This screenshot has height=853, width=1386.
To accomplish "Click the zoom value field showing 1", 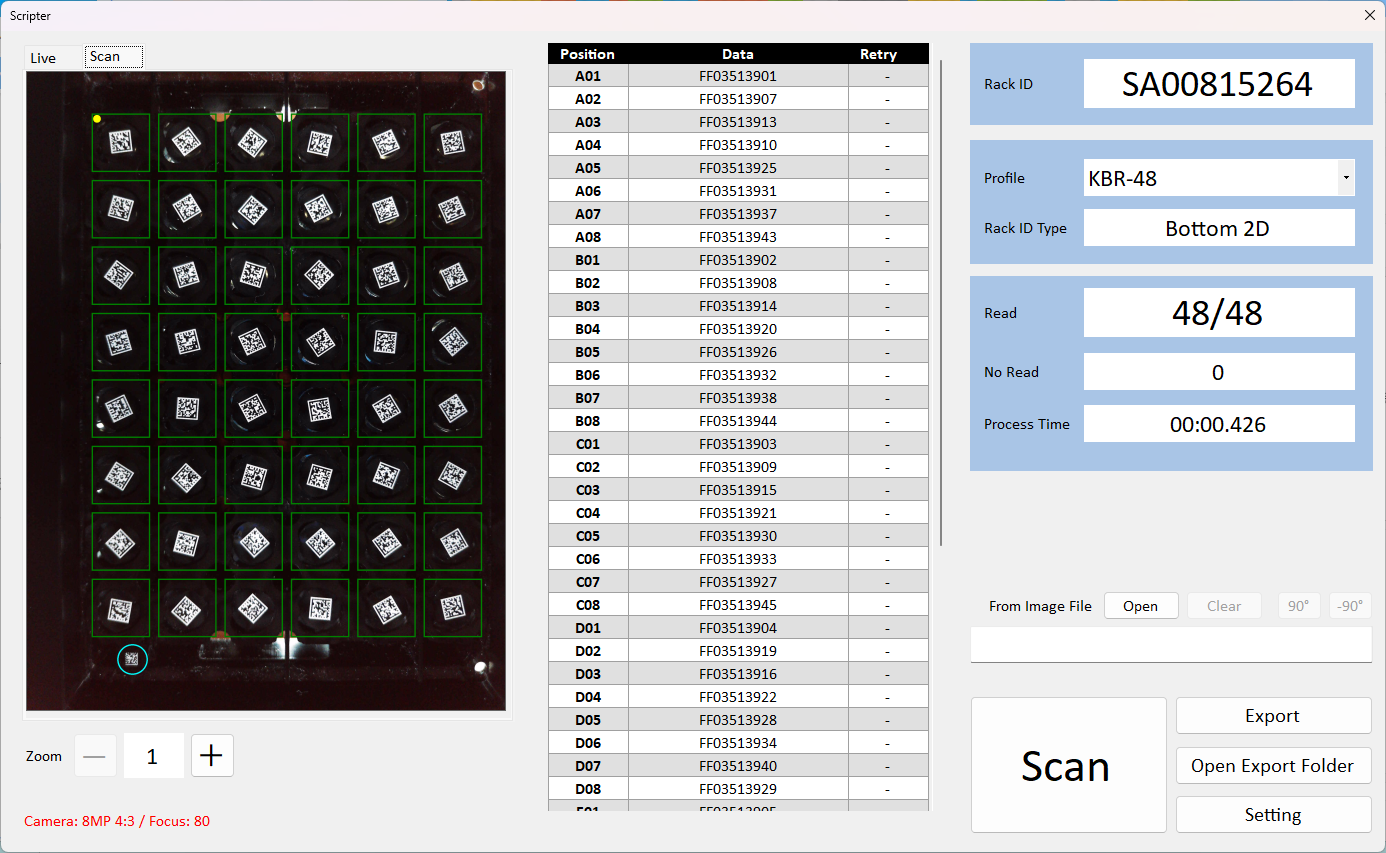I will click(153, 756).
